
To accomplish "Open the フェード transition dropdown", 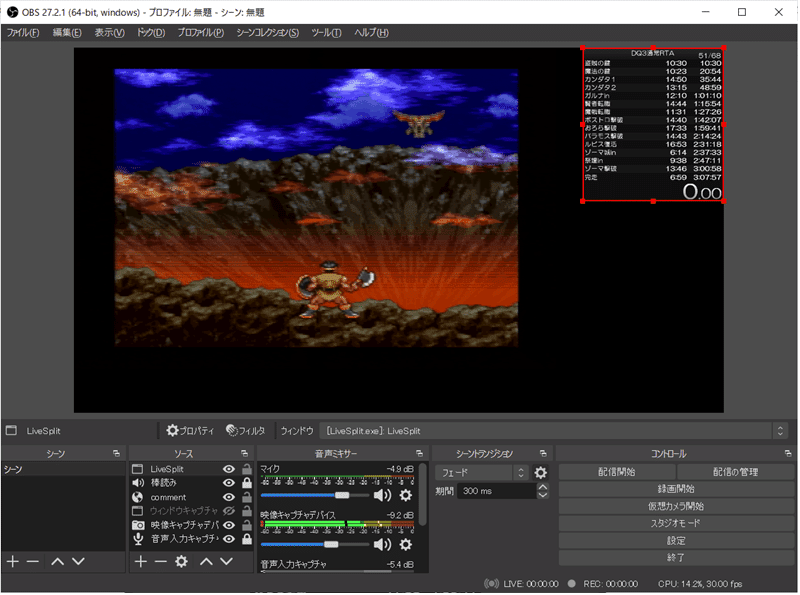I will 481,474.
